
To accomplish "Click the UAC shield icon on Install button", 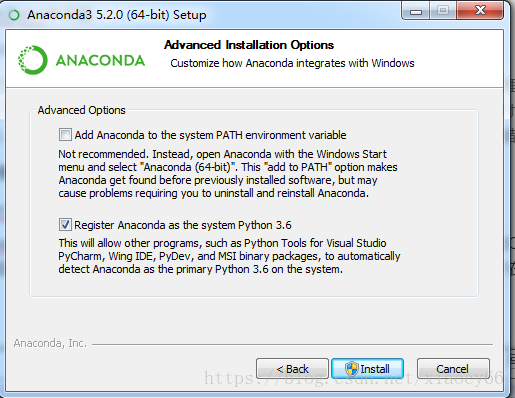I will pos(352,369).
